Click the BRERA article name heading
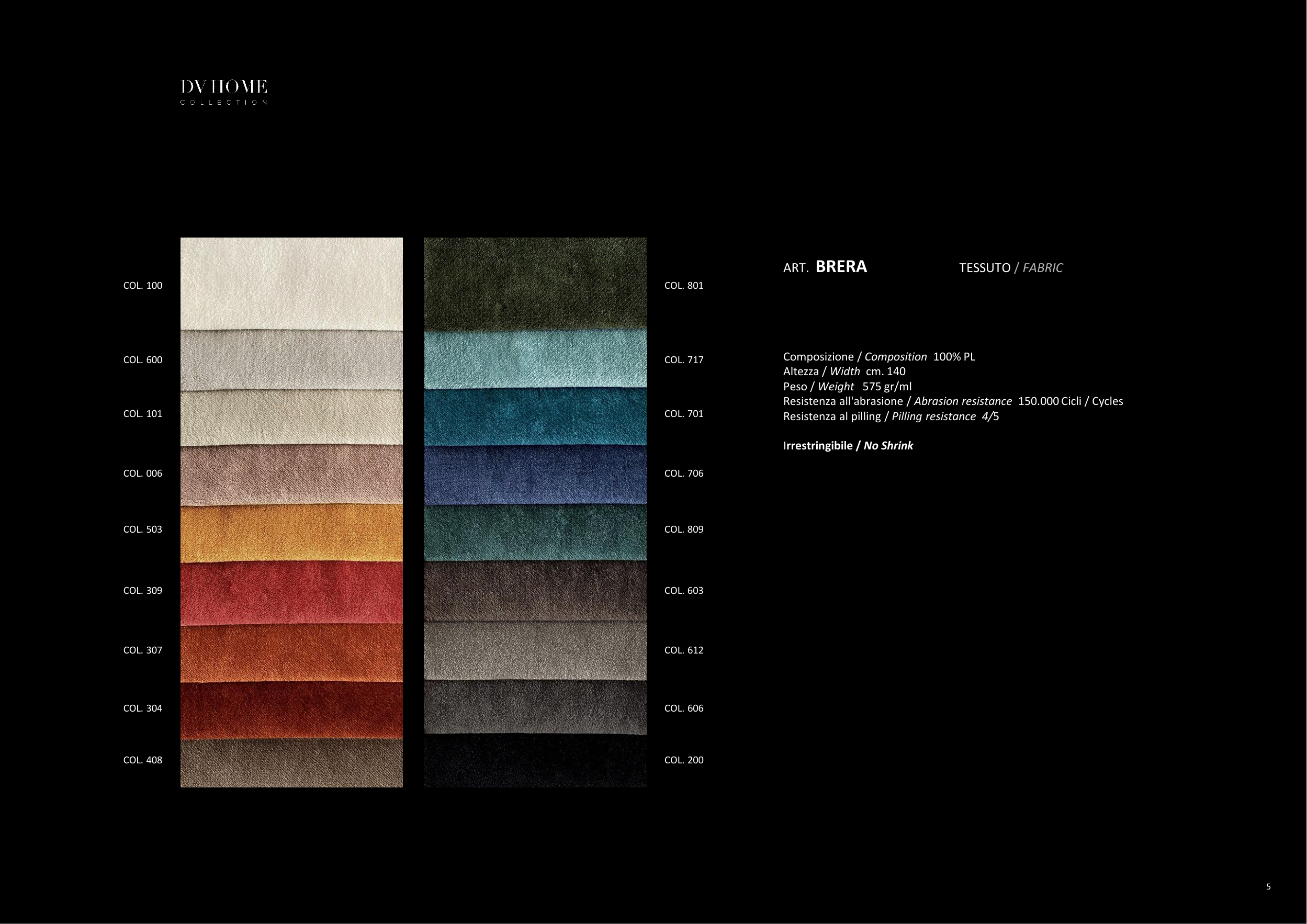 (841, 266)
